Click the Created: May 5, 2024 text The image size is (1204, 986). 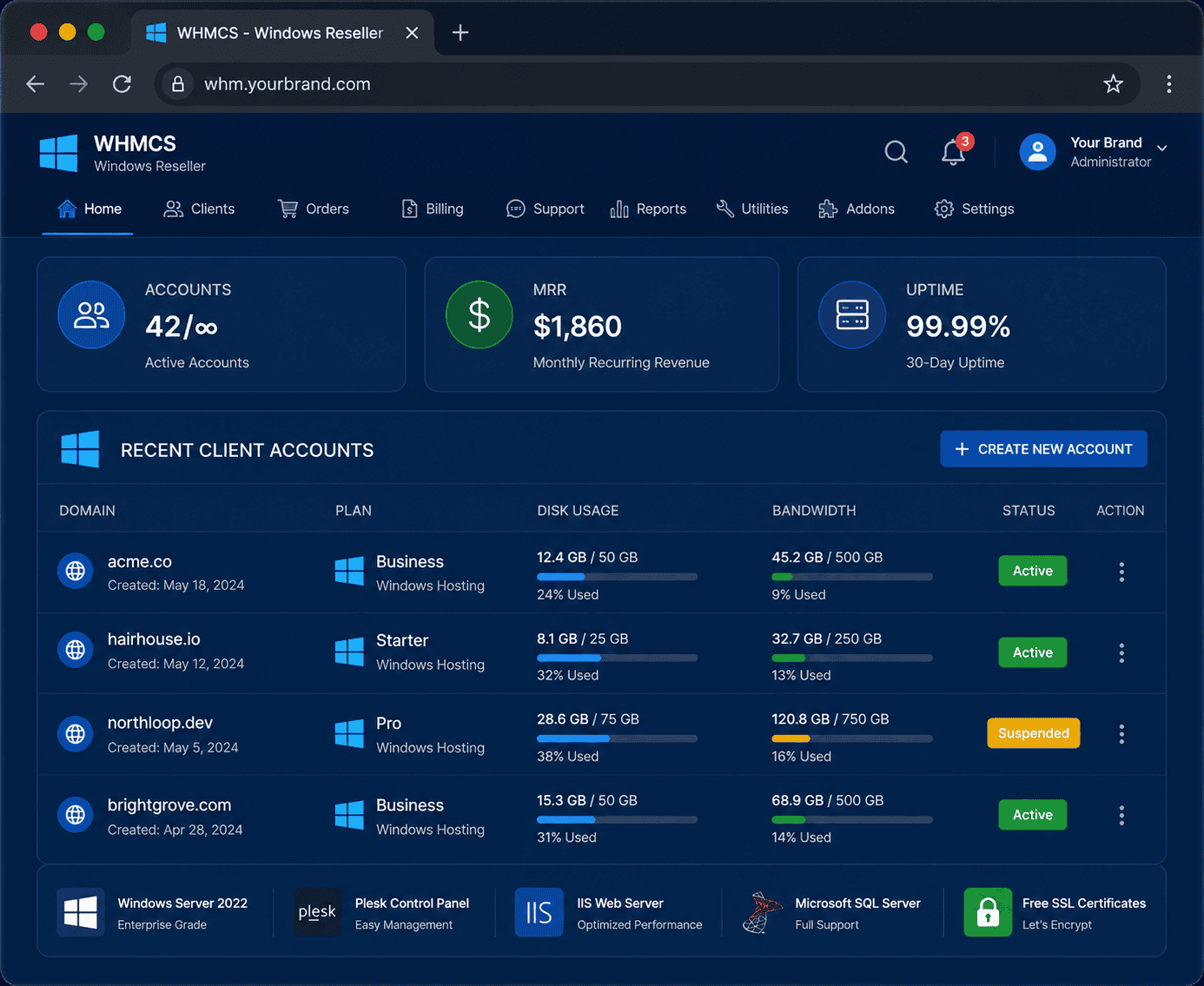(173, 748)
